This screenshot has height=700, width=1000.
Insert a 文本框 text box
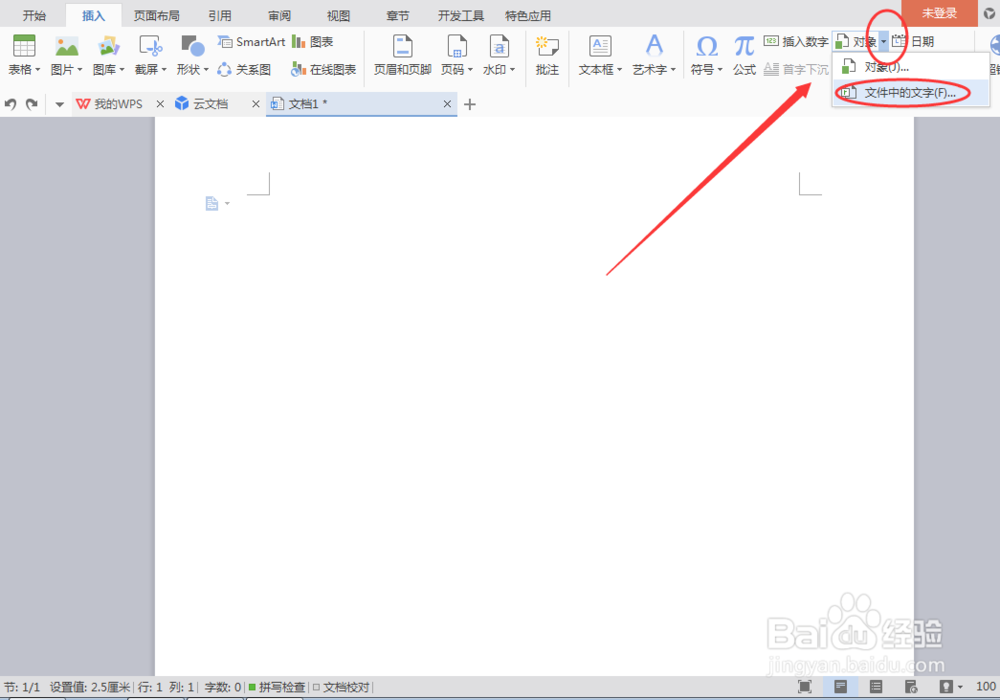(600, 47)
